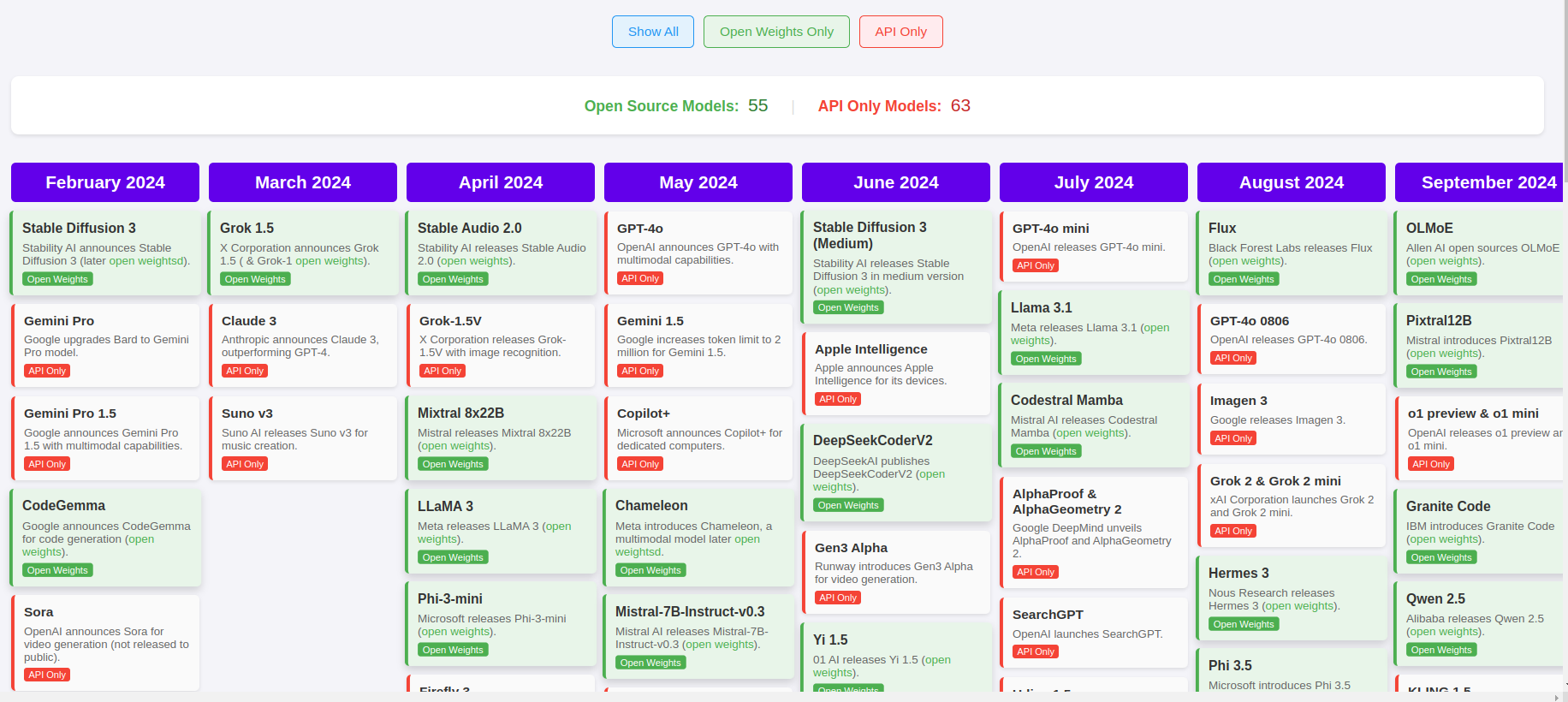The width and height of the screenshot is (1568, 702).
Task: Click the Flux card title
Action: [1222, 228]
